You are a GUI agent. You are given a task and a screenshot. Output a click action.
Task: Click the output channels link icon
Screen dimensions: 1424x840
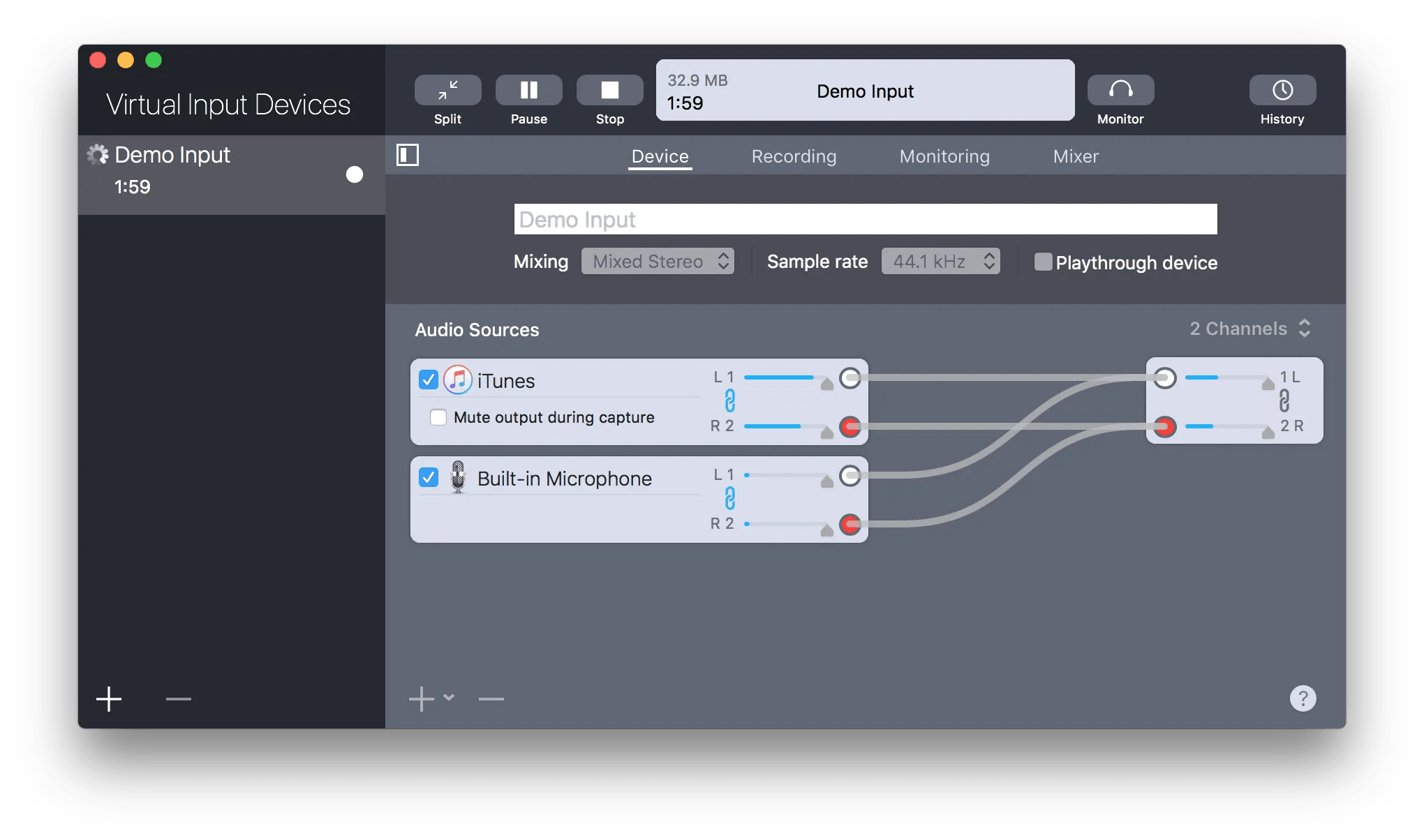pos(1284,401)
